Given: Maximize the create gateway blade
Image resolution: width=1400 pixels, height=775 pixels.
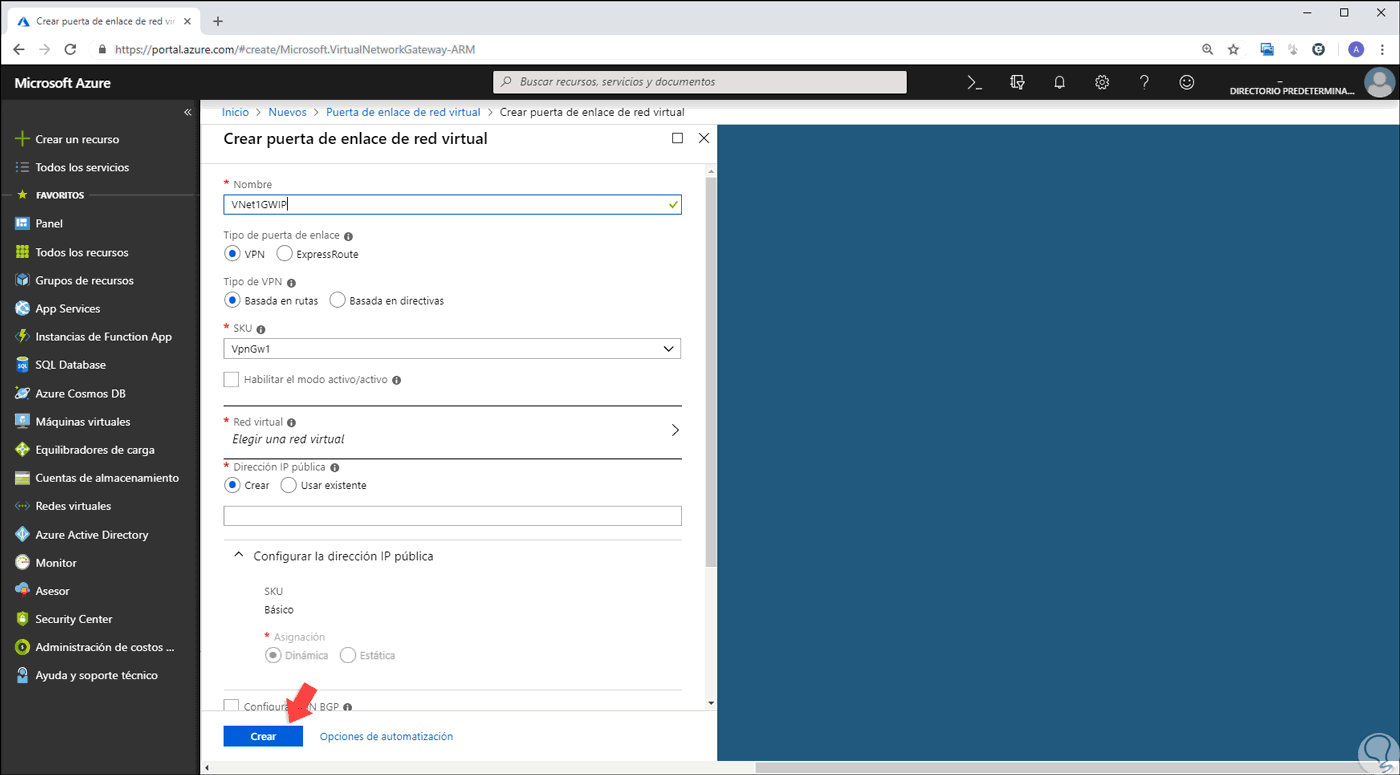Looking at the screenshot, I should [x=677, y=138].
